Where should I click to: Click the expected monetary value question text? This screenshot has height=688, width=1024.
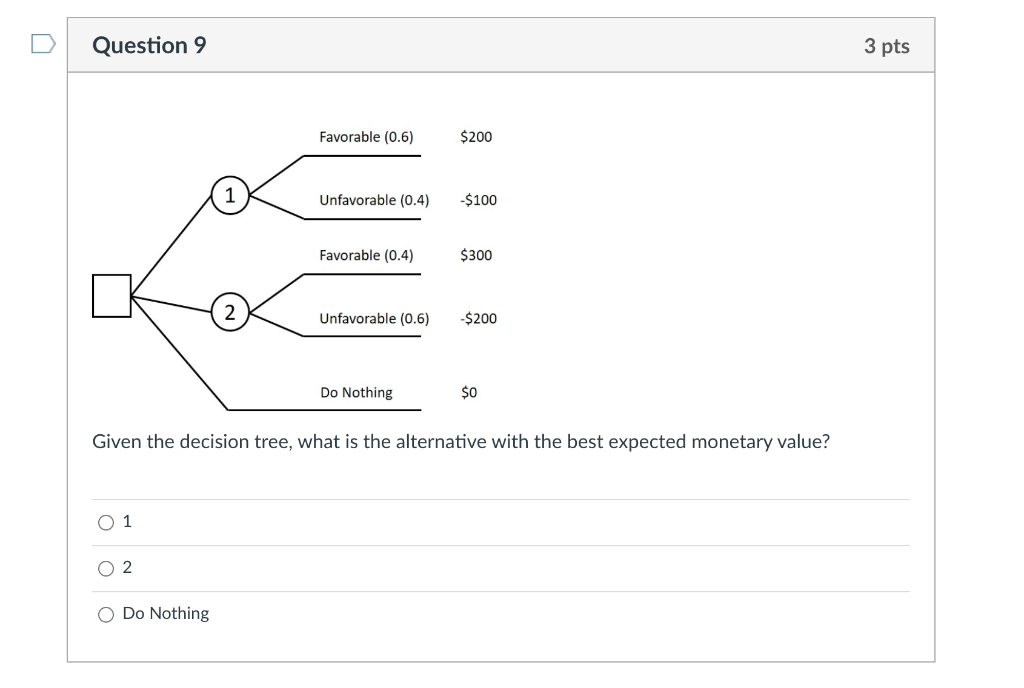tap(460, 442)
